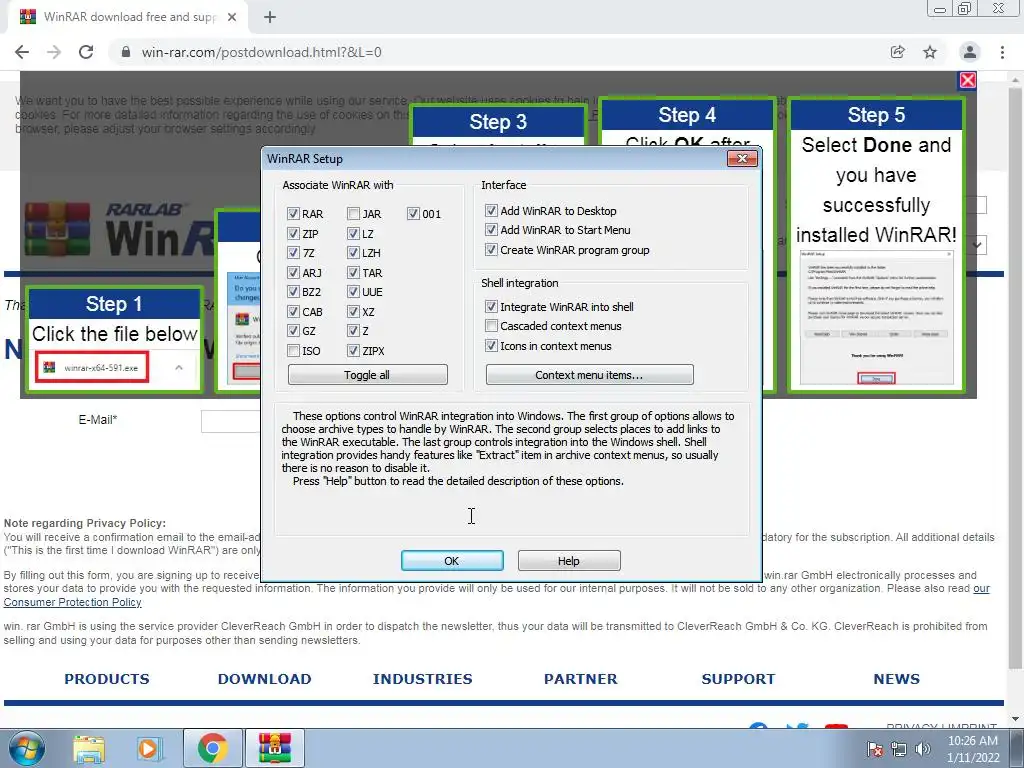
Task: Enable the JAR file association
Action: coord(353,214)
